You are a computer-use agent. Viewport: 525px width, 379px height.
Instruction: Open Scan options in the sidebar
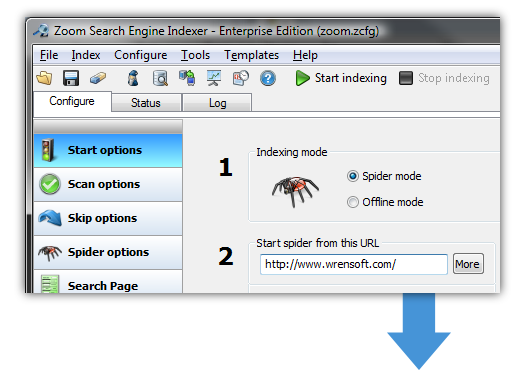tap(108, 185)
